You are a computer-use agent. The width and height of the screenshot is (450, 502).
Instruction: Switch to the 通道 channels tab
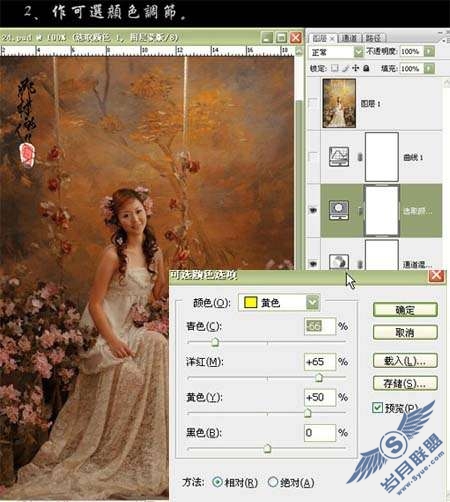click(349, 38)
